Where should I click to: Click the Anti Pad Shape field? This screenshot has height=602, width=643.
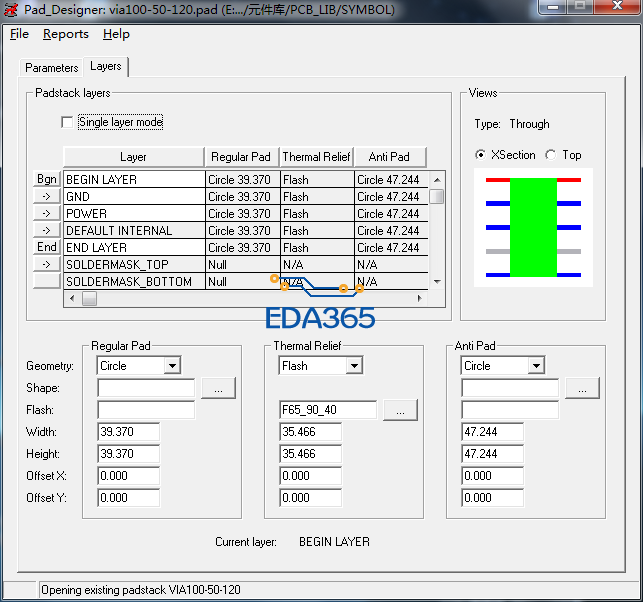[x=510, y=388]
